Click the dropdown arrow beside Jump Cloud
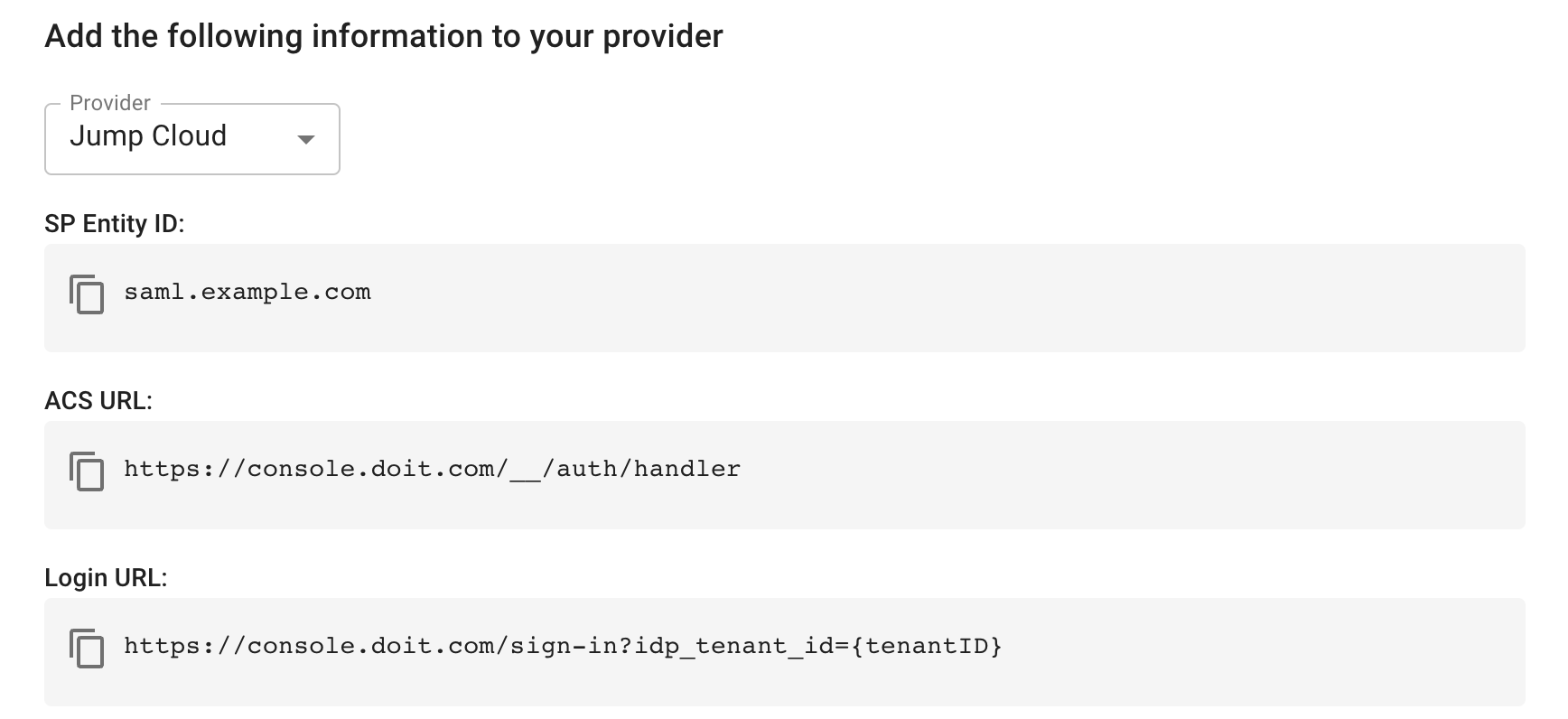 (306, 140)
